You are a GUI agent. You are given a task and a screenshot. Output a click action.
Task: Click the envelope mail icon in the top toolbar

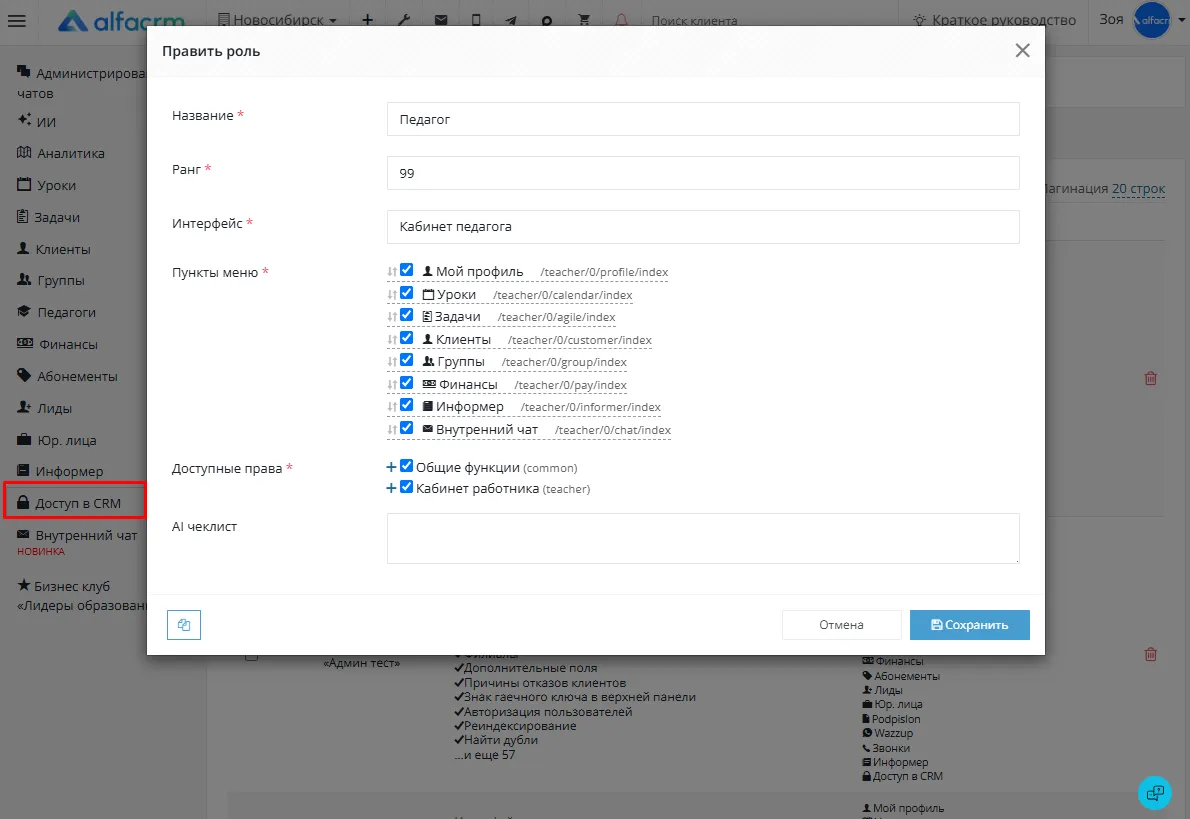point(441,20)
